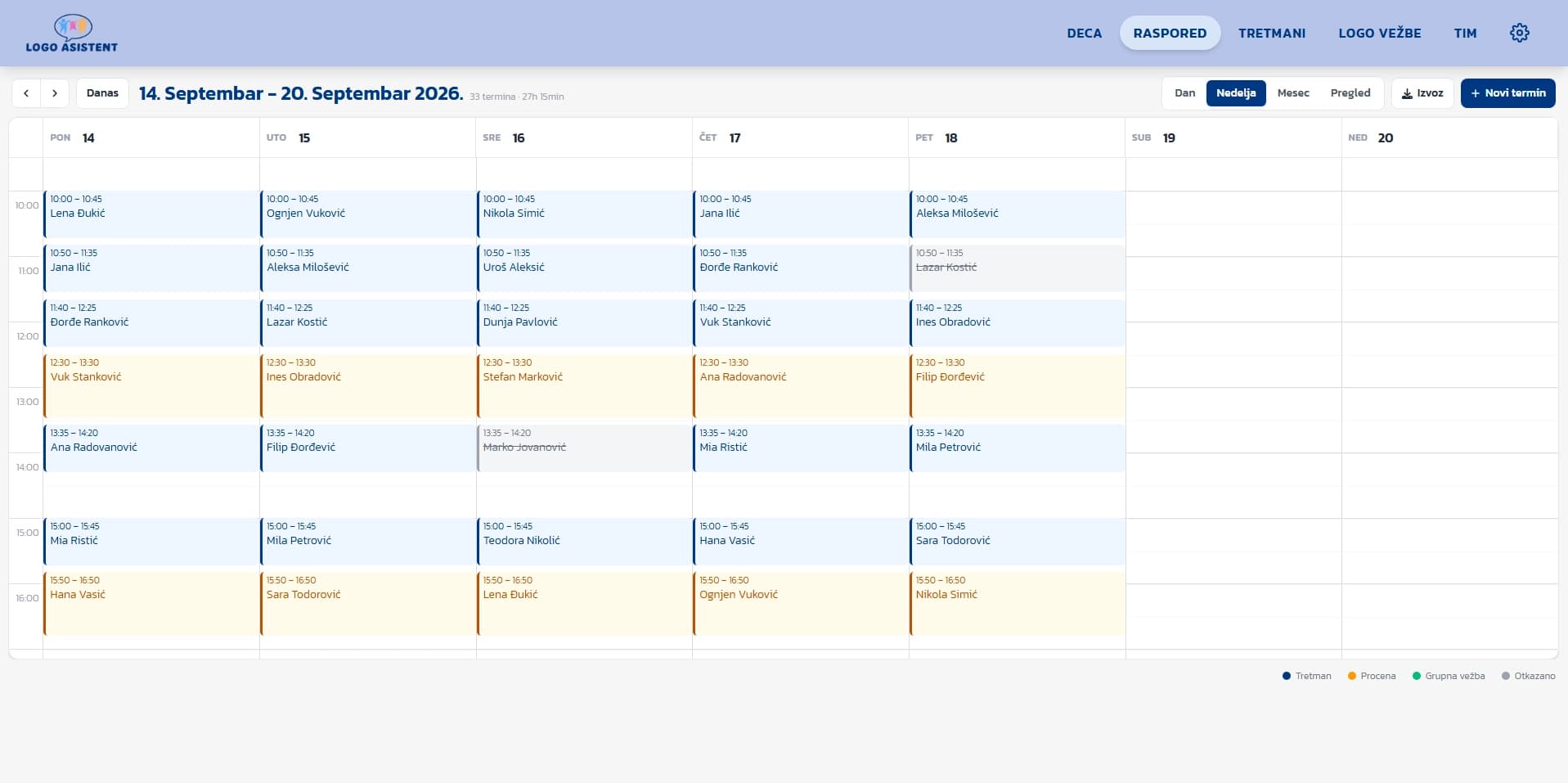Open Ognjen Vuković's Tuesday 10:00 appointment
1568x783 pixels.
[x=367, y=214]
